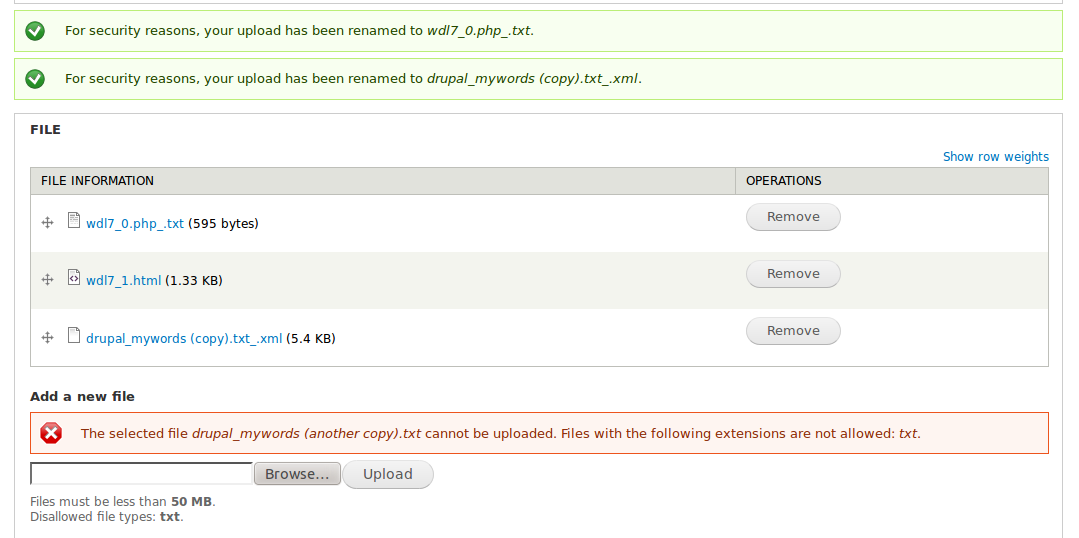1079x538 pixels.
Task: Remove the drupal_mywords (copy).txt_.xml file
Action: coord(793,331)
